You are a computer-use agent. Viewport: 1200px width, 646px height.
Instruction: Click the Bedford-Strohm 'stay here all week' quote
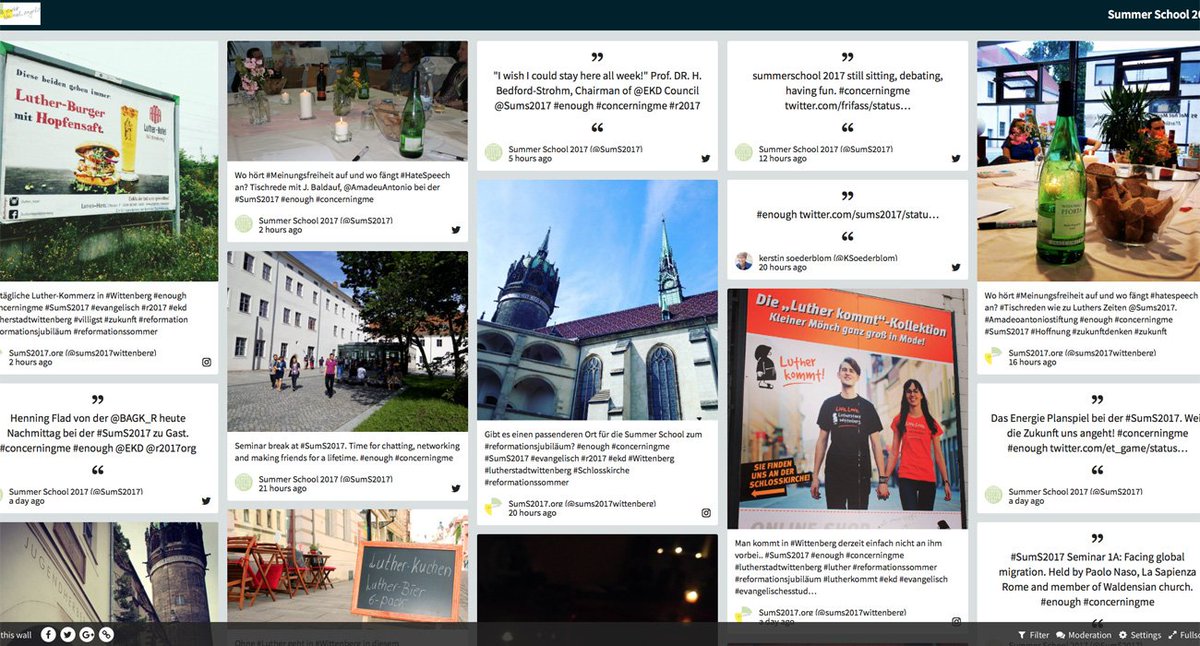coord(597,90)
